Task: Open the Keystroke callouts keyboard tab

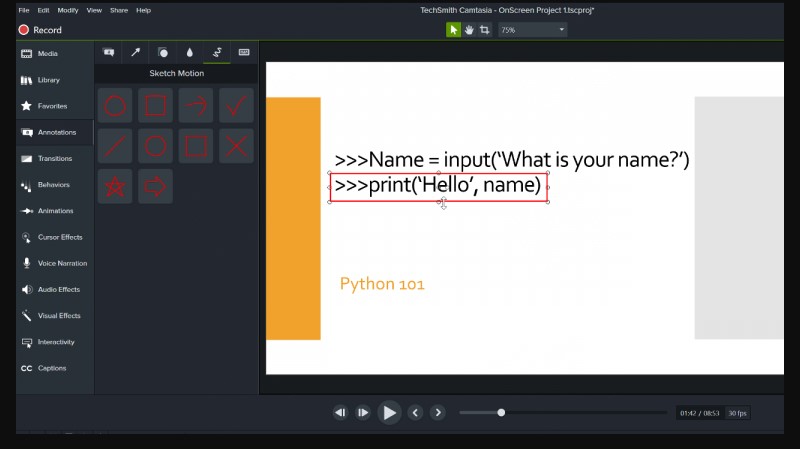Action: click(x=243, y=52)
